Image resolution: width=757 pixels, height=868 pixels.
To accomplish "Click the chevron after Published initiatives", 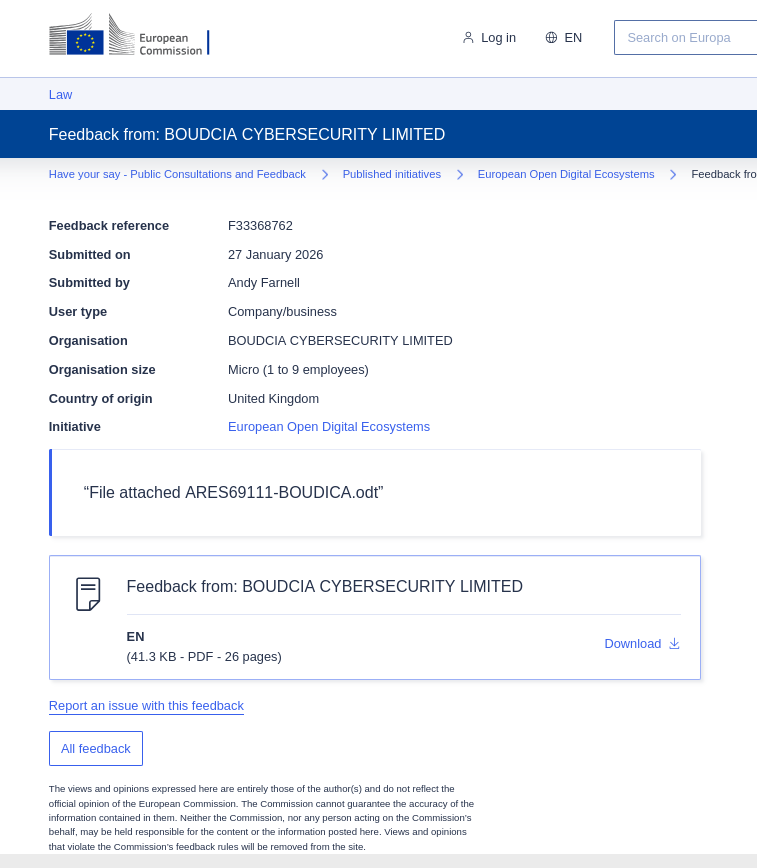I will 460,174.
